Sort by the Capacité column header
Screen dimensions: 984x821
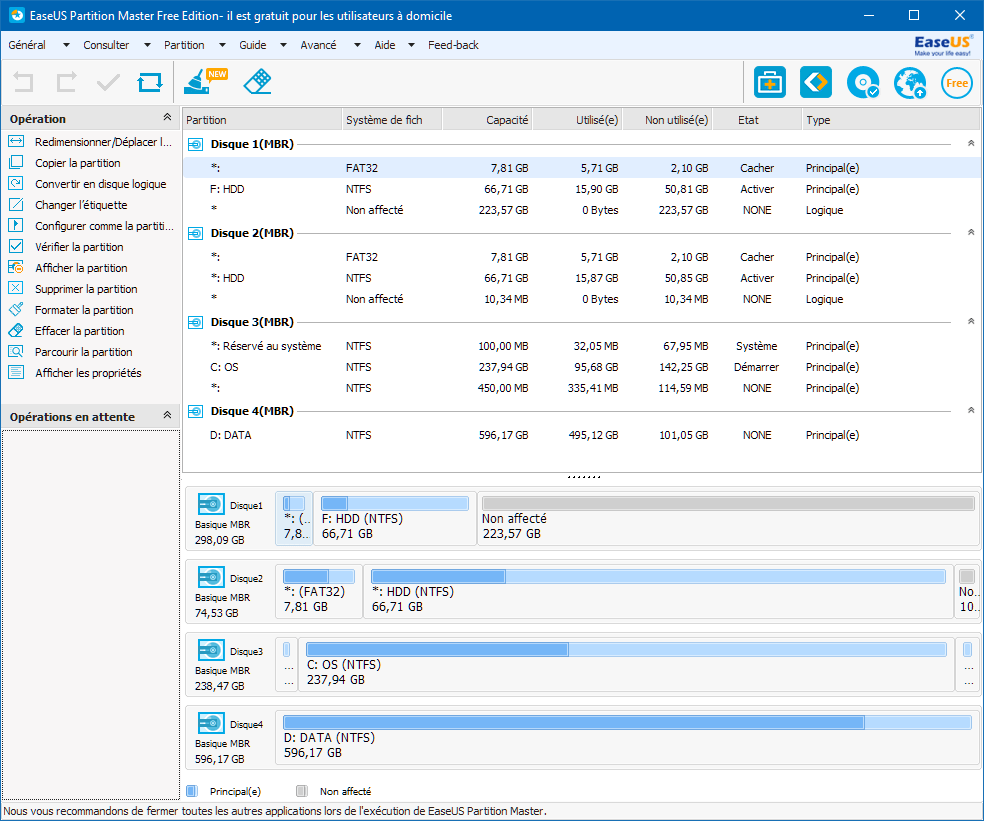click(x=487, y=120)
